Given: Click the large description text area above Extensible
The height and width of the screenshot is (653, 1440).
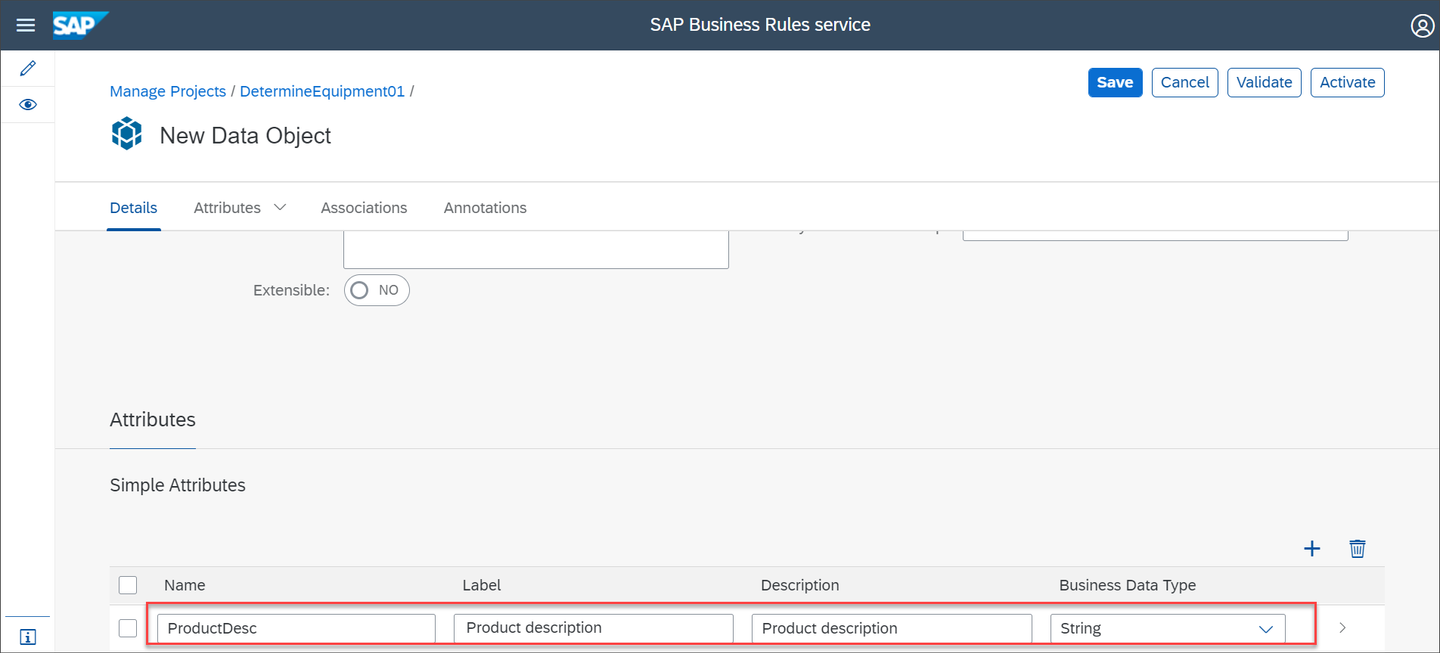Looking at the screenshot, I should click(536, 250).
